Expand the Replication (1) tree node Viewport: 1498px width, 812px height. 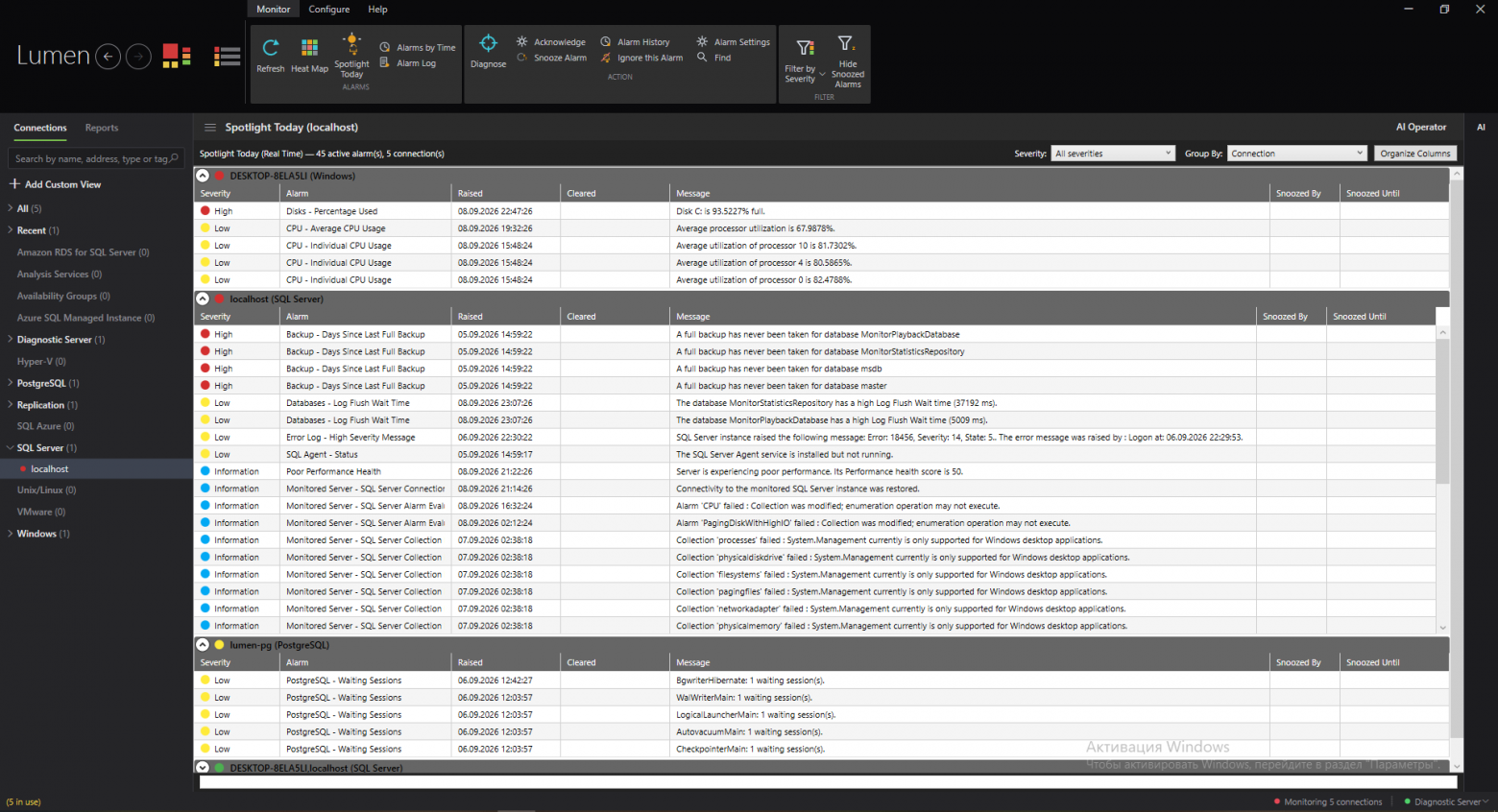tap(11, 405)
